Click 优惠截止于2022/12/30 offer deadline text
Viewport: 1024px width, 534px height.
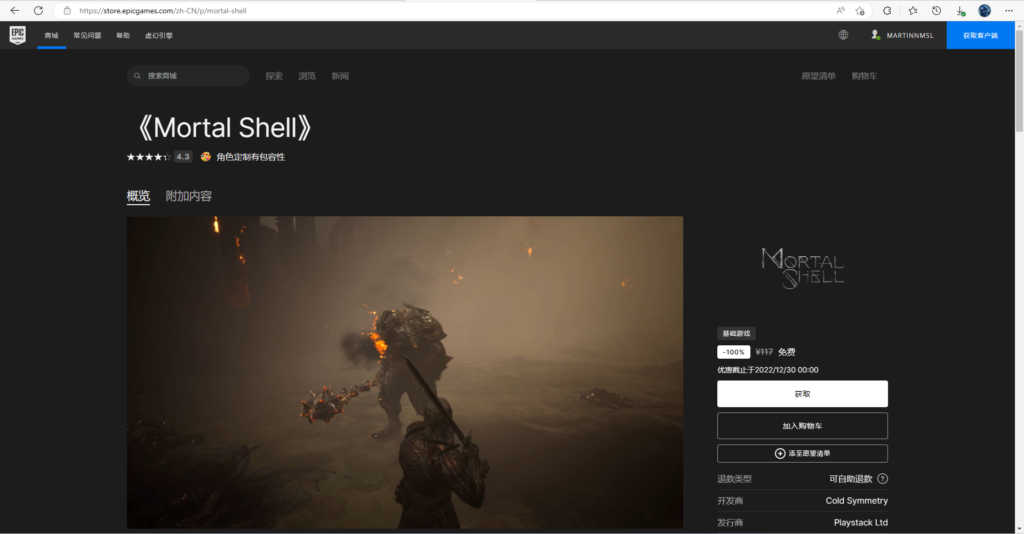(767, 369)
